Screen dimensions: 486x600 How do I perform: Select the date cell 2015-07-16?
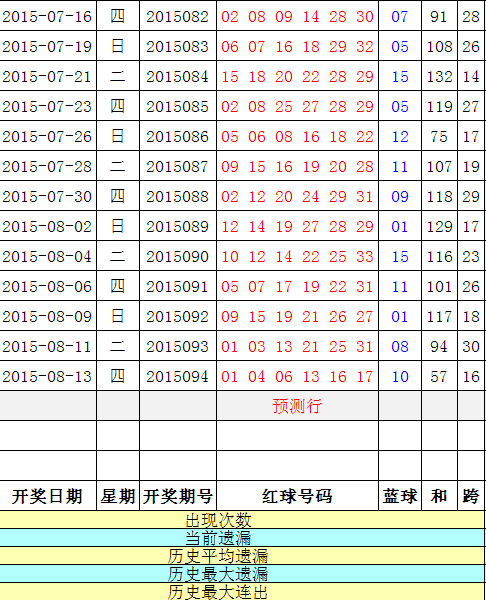click(47, 16)
